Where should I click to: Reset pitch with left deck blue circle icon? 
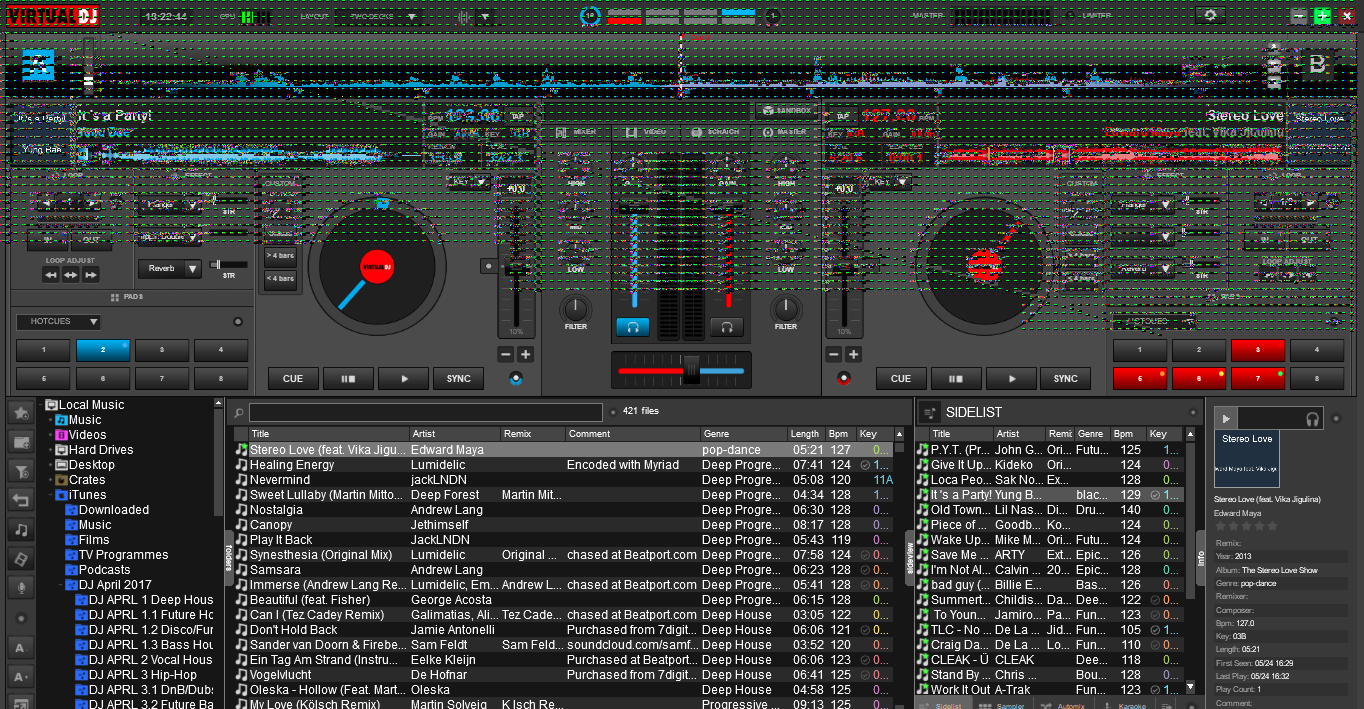tap(515, 378)
